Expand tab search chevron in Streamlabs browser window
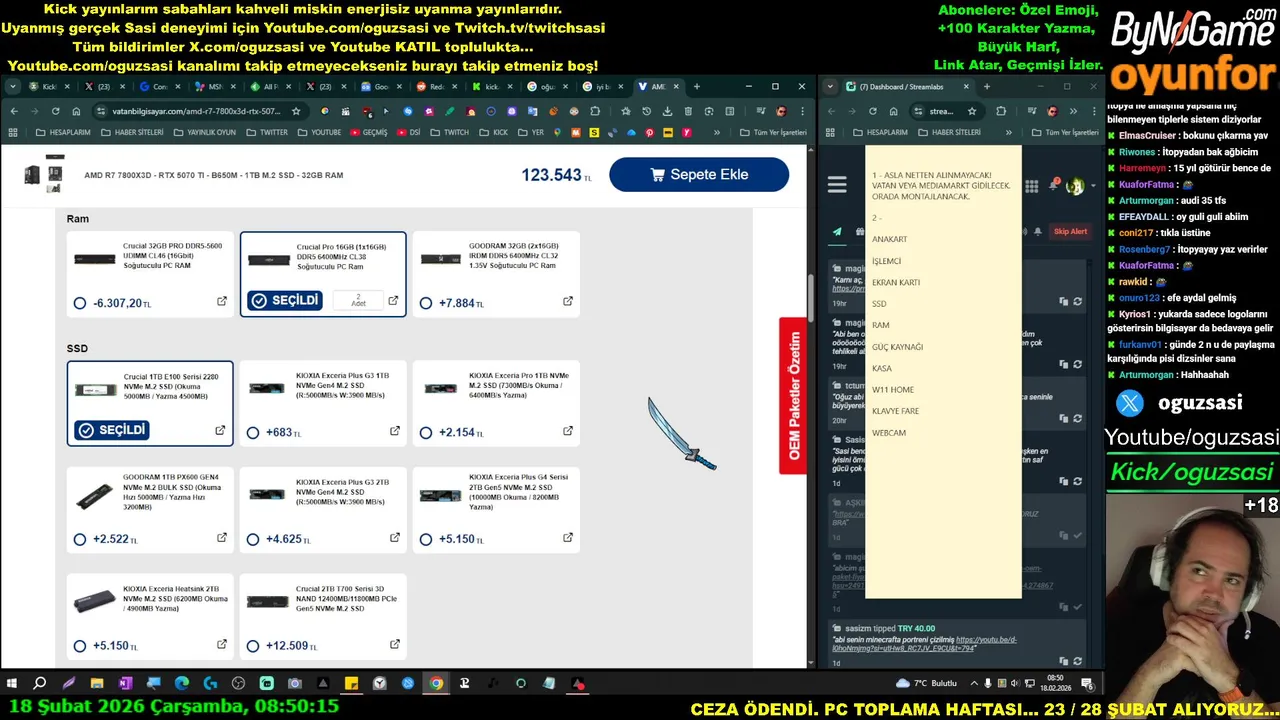The image size is (1280, 720). 831,86
